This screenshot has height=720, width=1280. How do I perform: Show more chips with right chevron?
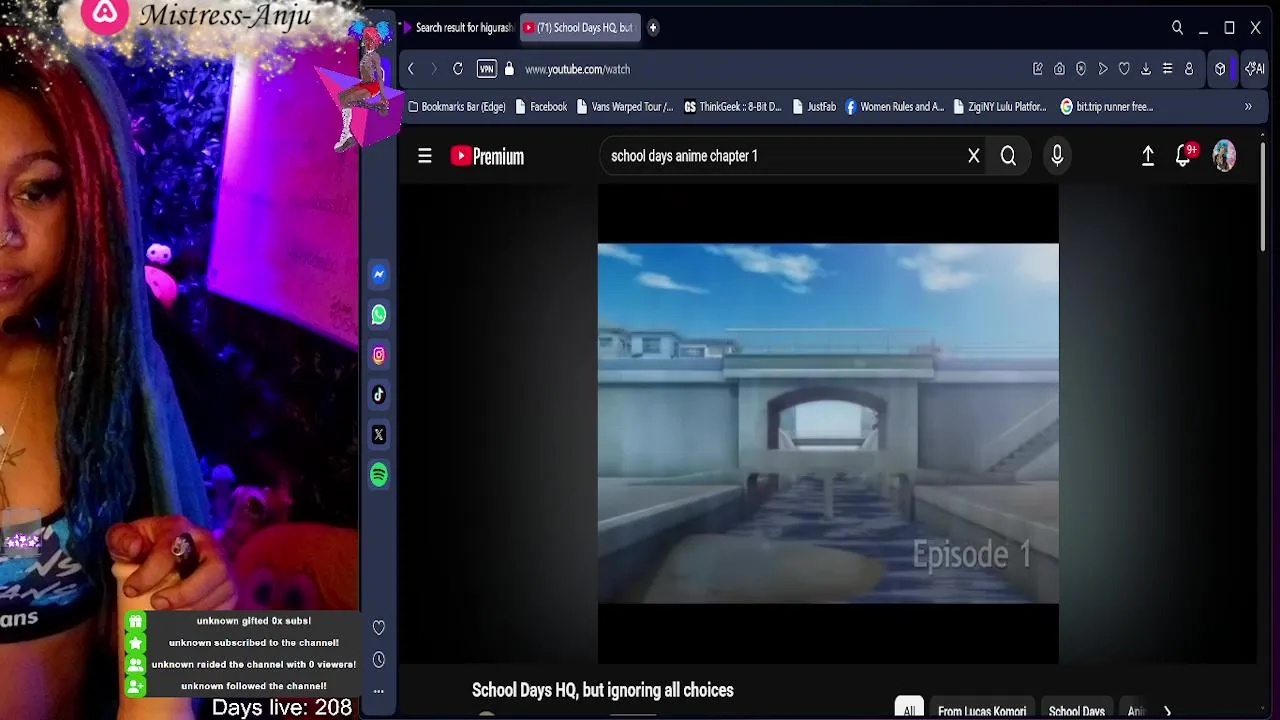(1167, 711)
